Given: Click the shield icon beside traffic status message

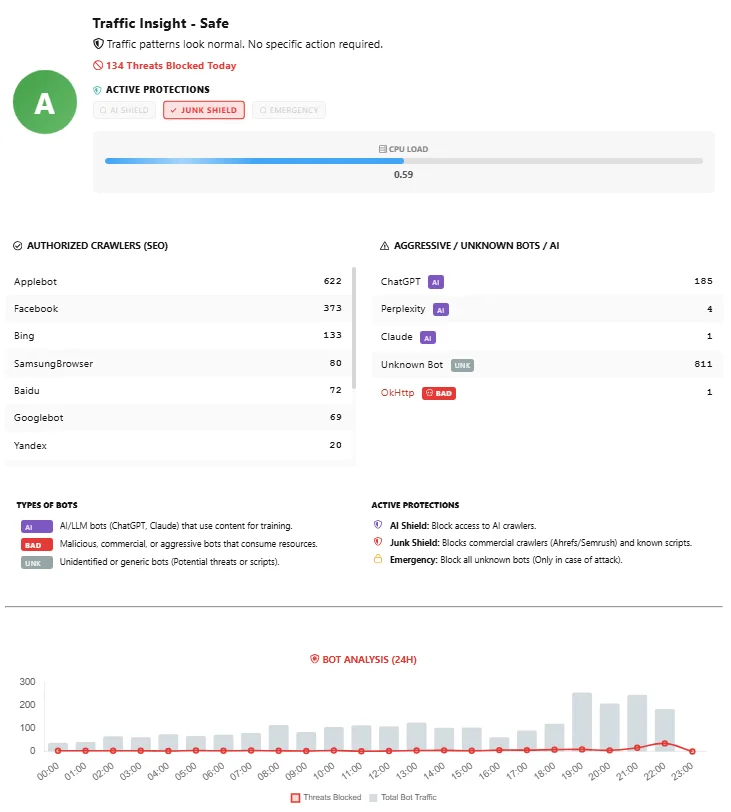Looking at the screenshot, I should point(98,44).
